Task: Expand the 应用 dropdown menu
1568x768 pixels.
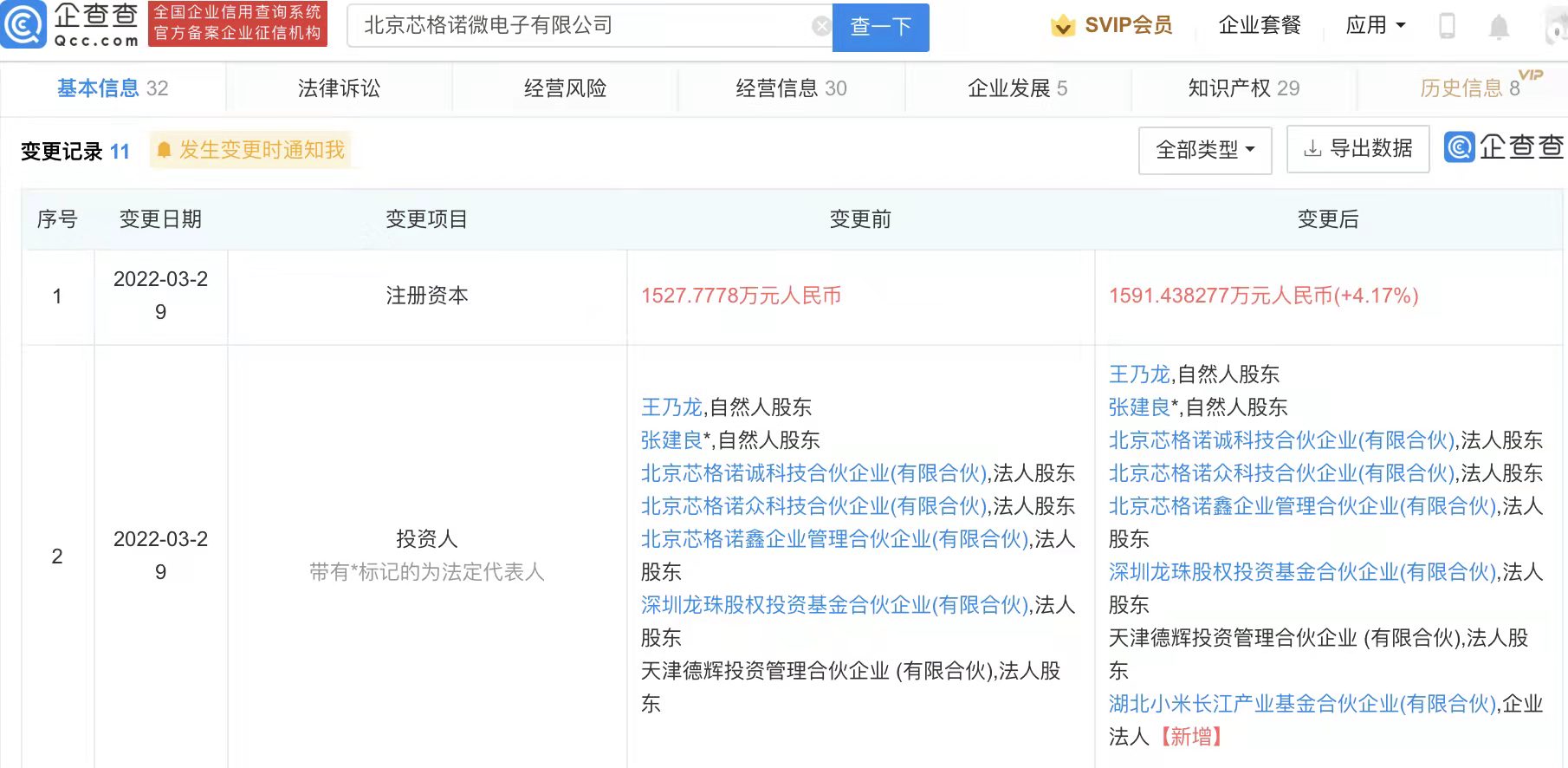Action: [1376, 26]
